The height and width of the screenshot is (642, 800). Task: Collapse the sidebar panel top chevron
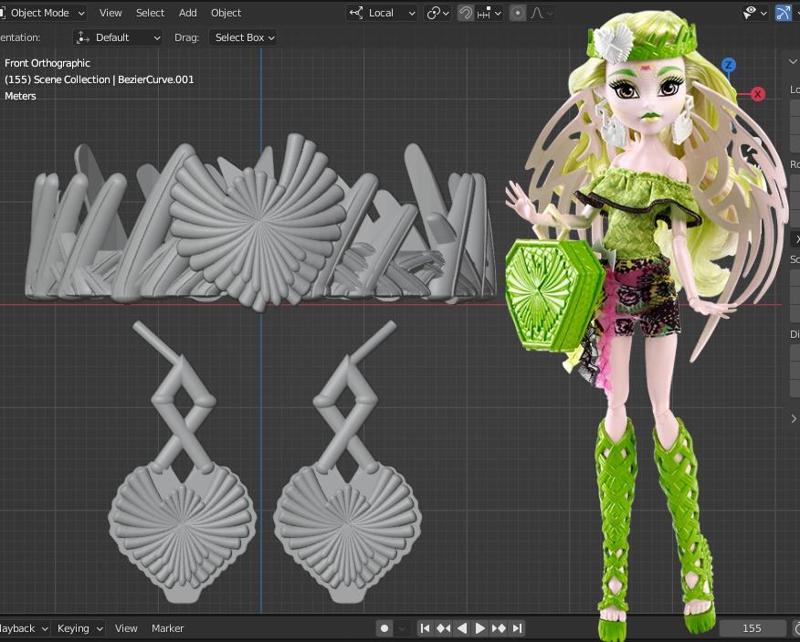[x=792, y=61]
